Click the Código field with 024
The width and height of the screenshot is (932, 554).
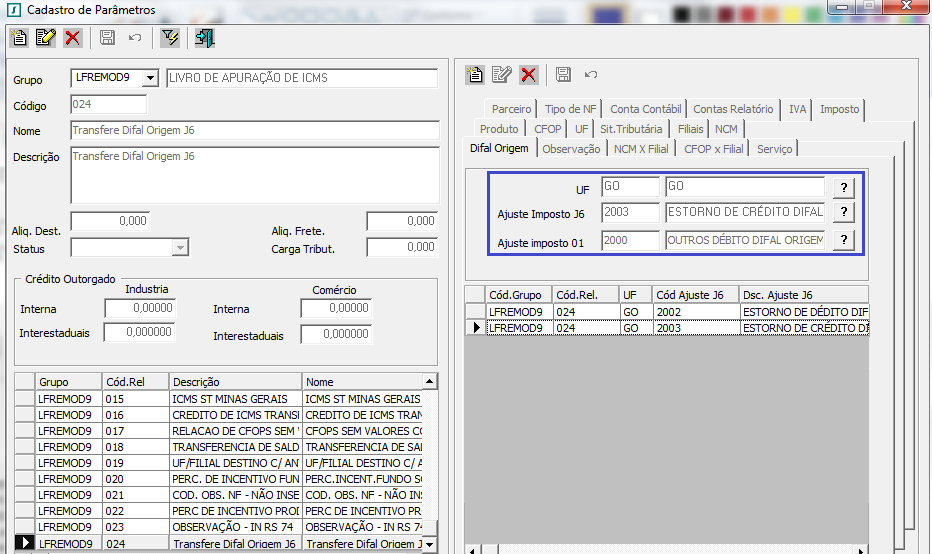pos(108,105)
